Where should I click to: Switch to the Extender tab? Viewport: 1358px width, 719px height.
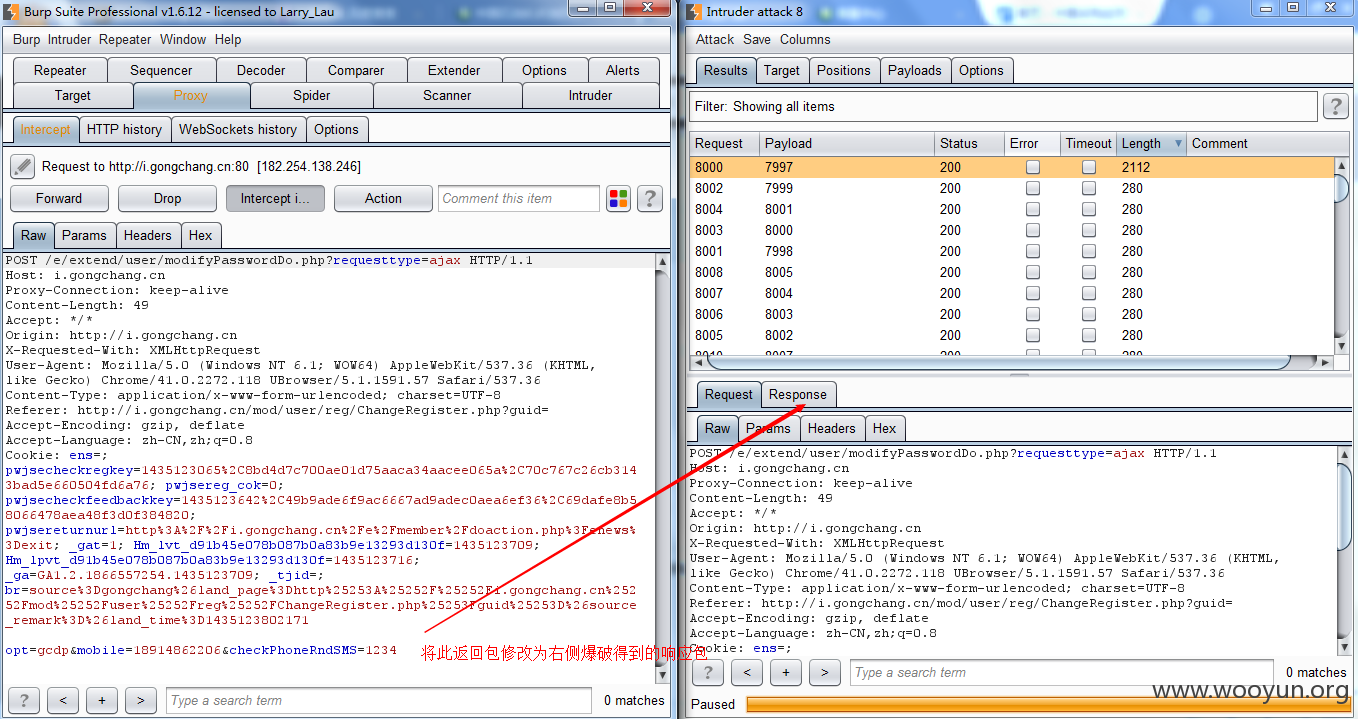454,70
